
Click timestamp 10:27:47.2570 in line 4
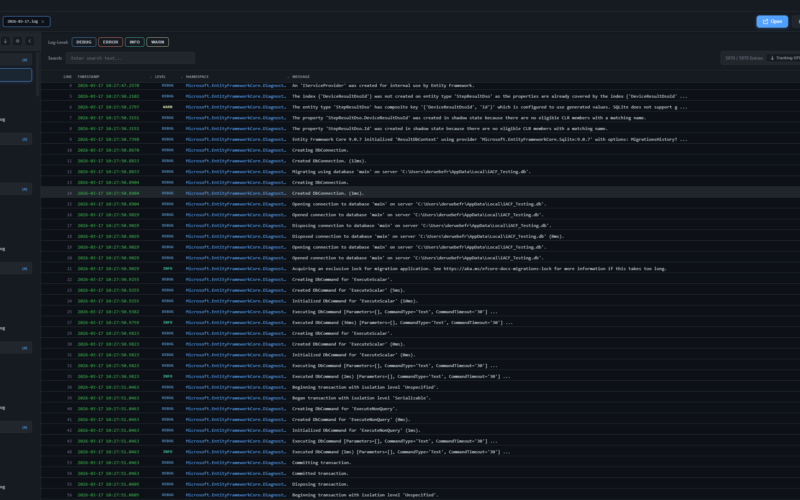pyautogui.click(x=108, y=85)
